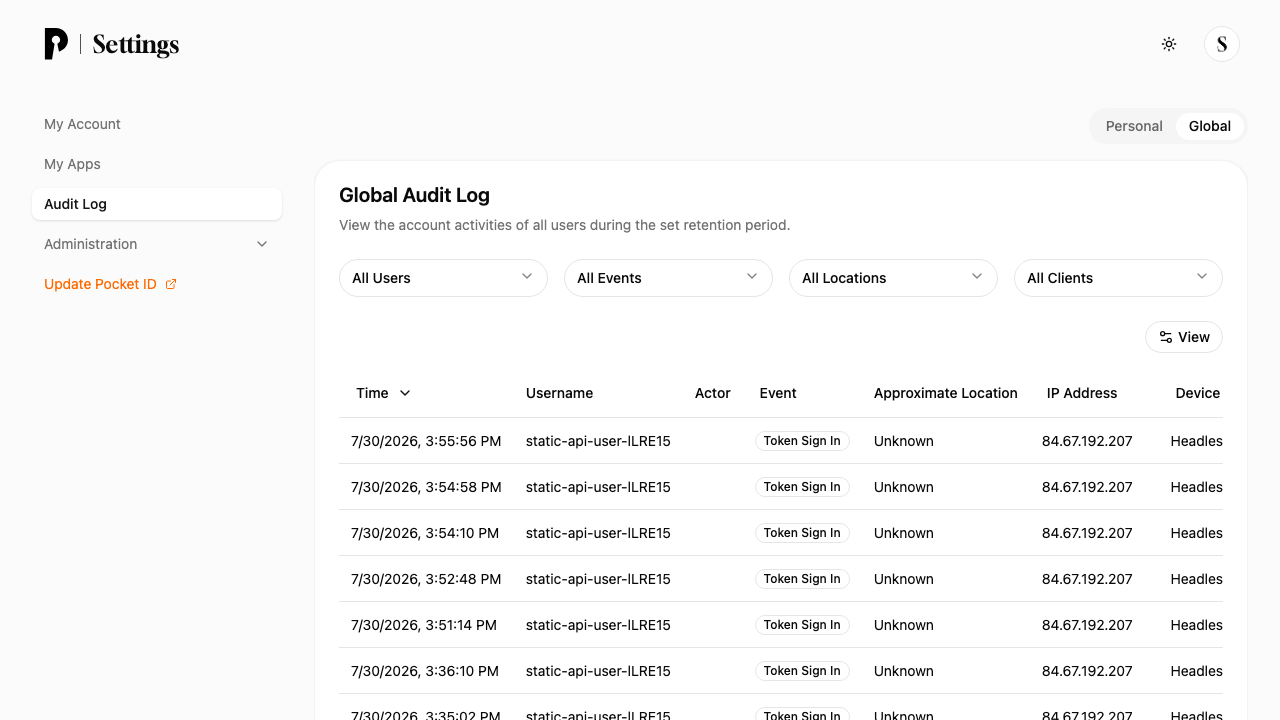Click the Actor column header
The height and width of the screenshot is (720, 1280).
pyautogui.click(x=713, y=393)
